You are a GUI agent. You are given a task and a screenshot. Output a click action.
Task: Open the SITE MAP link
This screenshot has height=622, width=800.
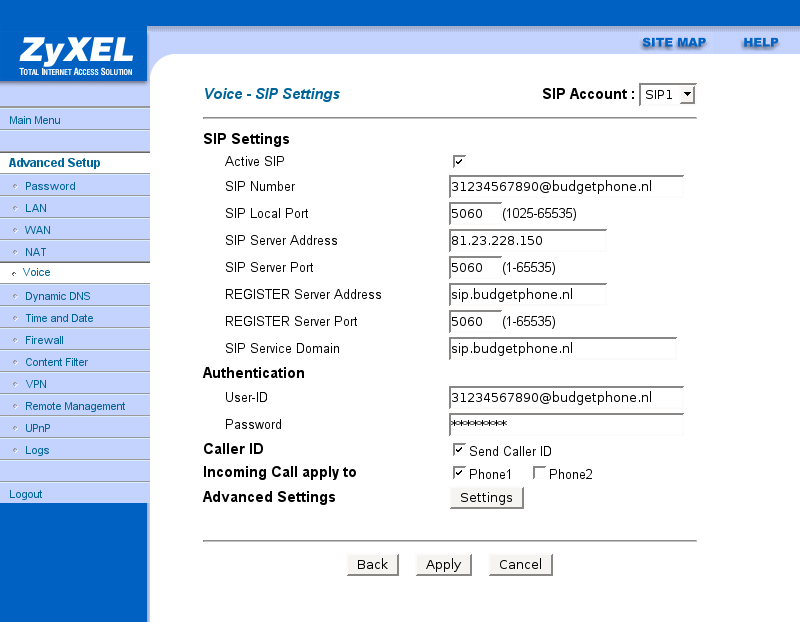coord(673,43)
